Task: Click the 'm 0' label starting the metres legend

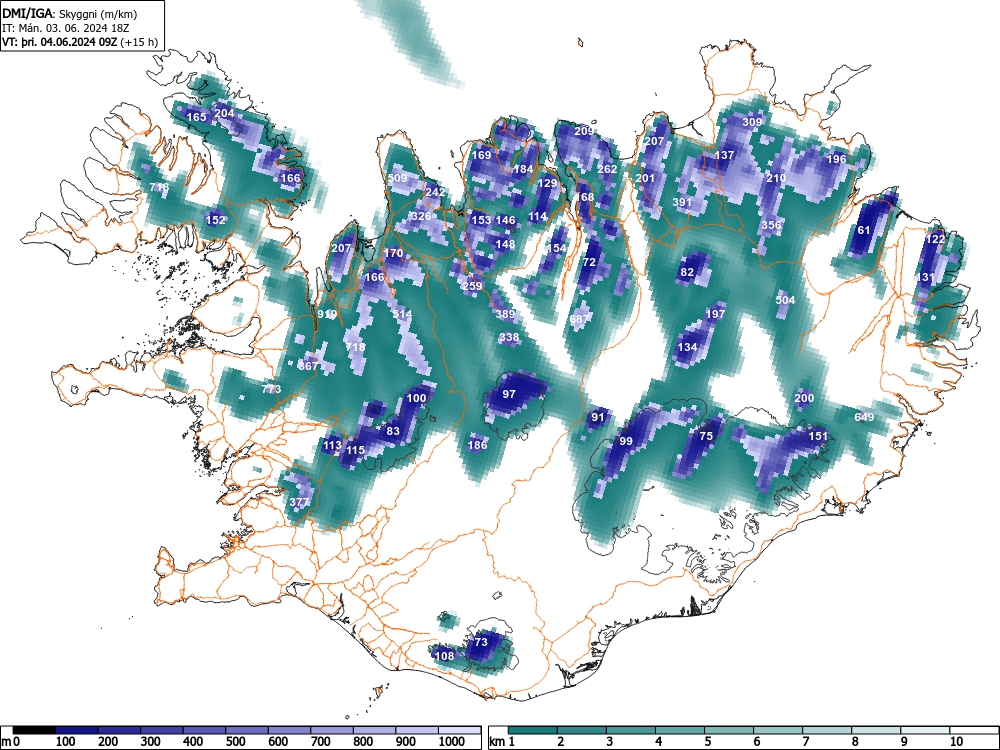Action: [x=10, y=742]
